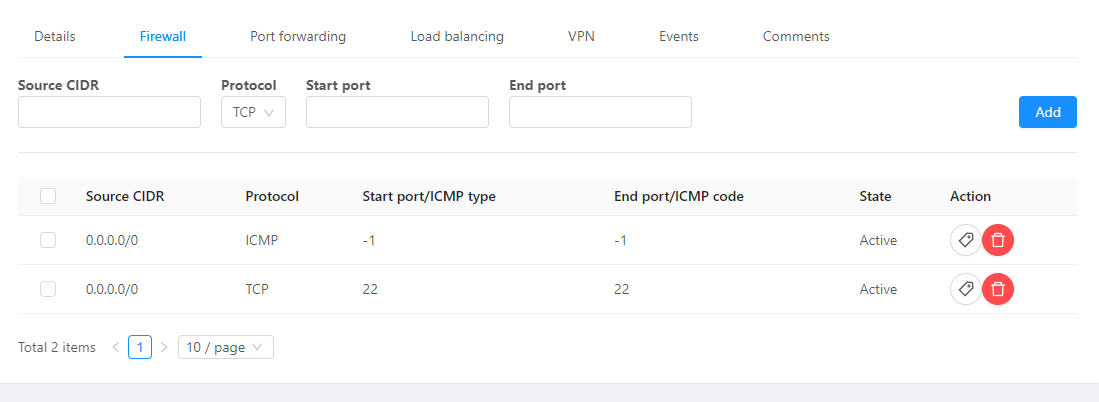The width and height of the screenshot is (1099, 402).
Task: Focus the Start port input field
Action: (397, 112)
